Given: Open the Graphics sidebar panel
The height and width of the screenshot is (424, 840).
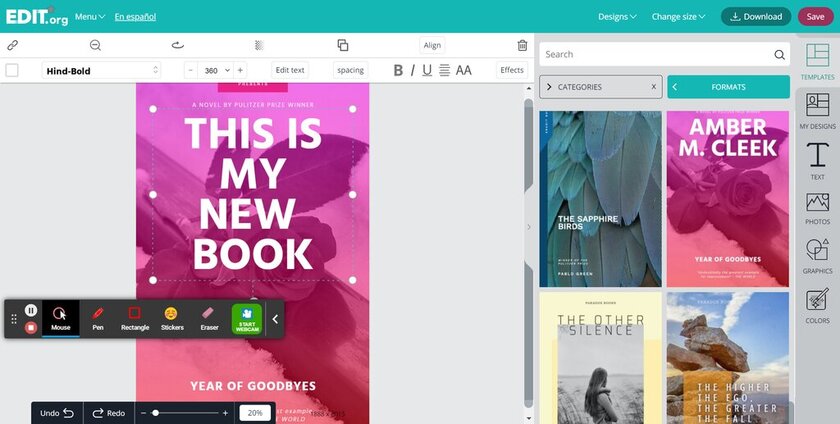Looking at the screenshot, I should click(817, 256).
